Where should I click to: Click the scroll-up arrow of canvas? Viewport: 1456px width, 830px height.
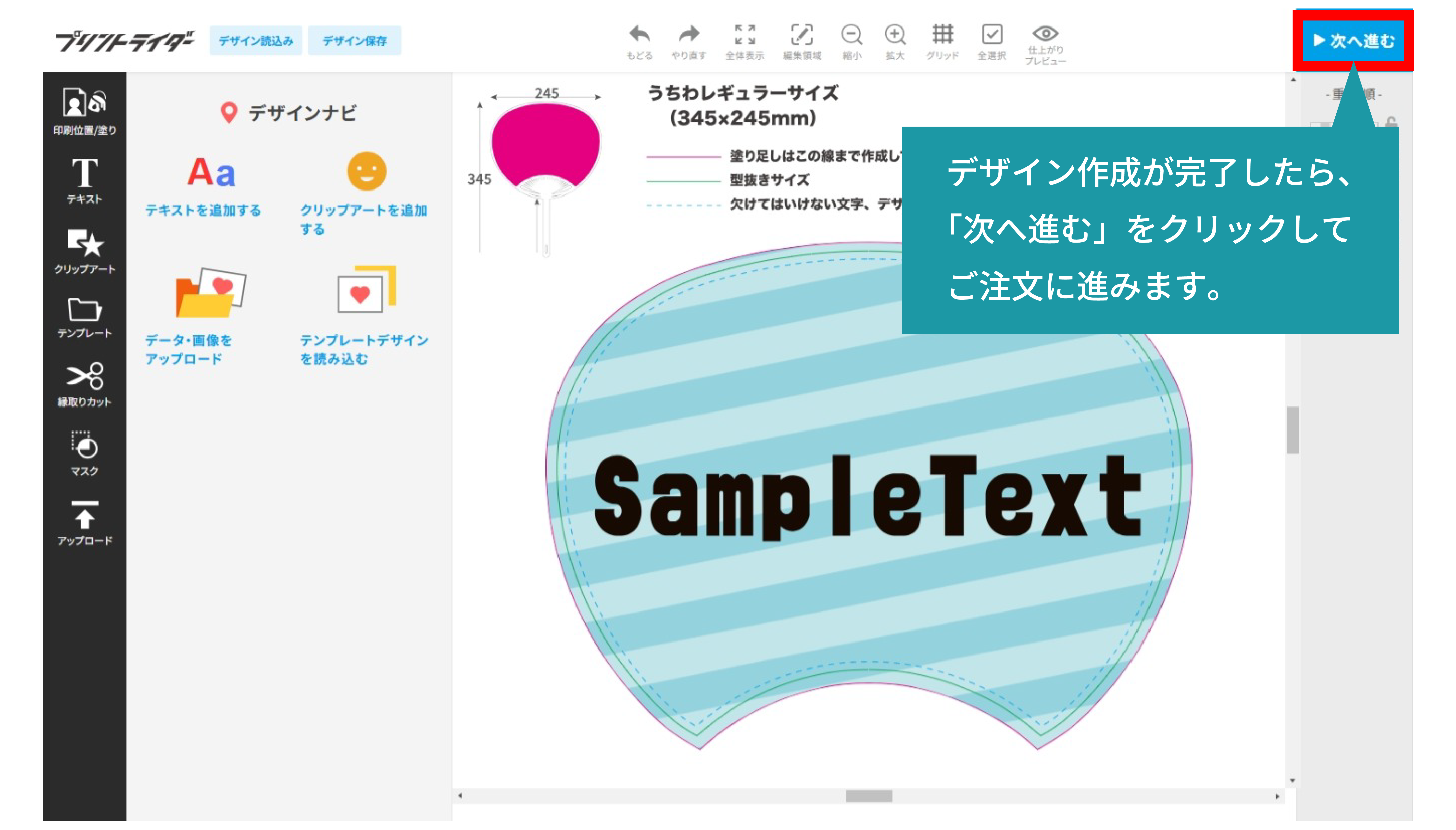point(1293,80)
